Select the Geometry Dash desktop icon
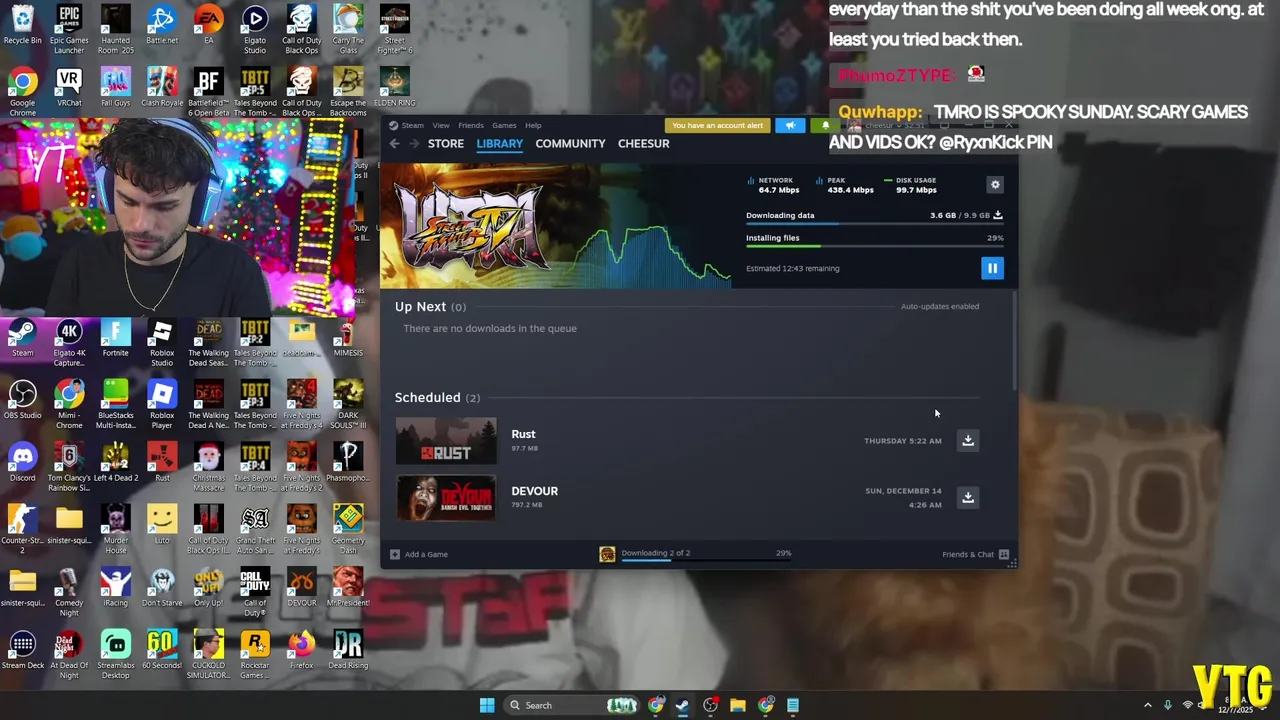The width and height of the screenshot is (1280, 720). point(348,530)
